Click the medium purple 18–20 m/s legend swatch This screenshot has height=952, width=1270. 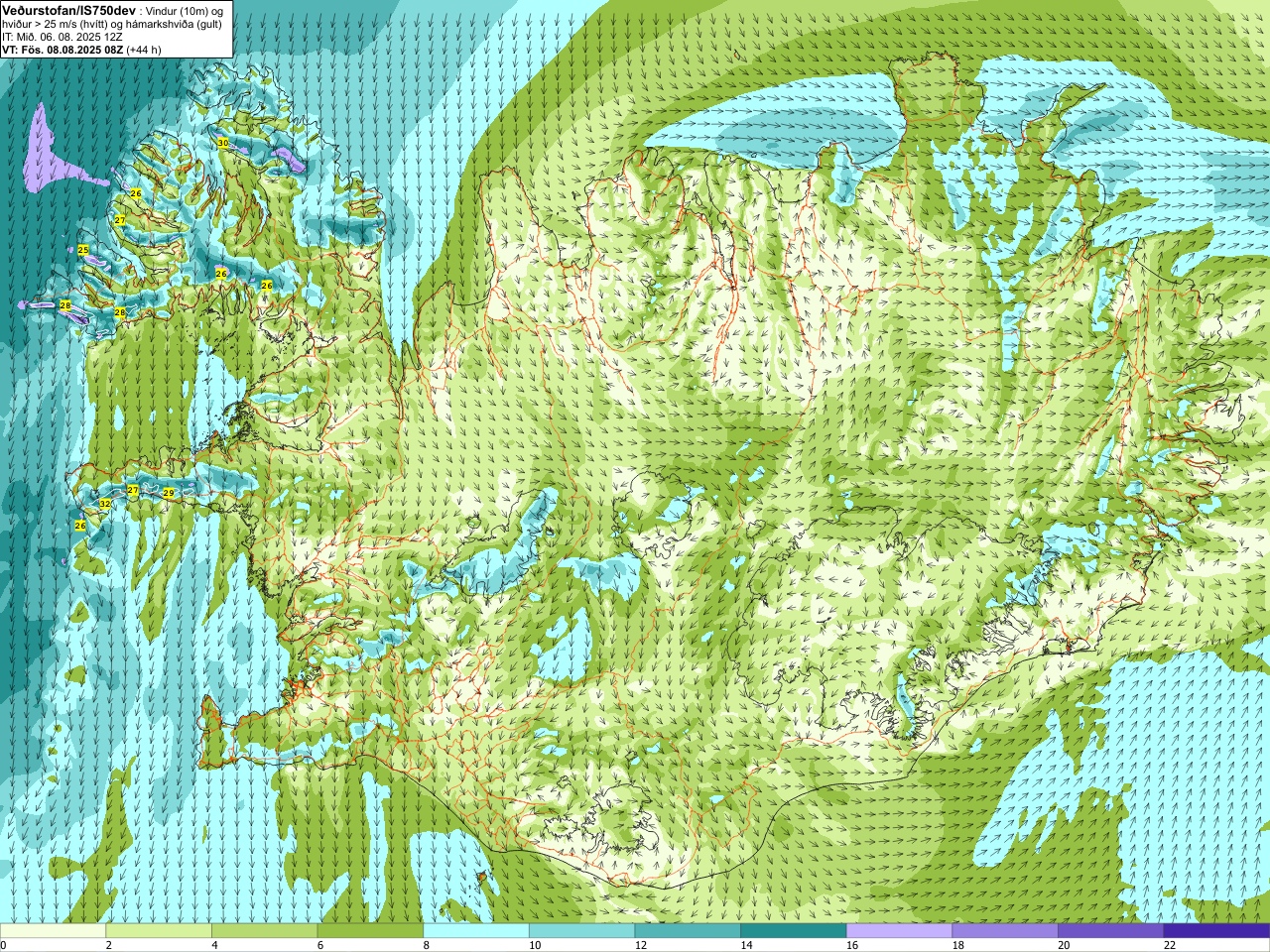[1005, 931]
